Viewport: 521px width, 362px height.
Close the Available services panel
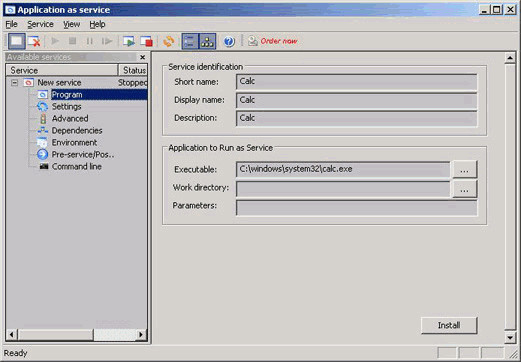pos(142,57)
